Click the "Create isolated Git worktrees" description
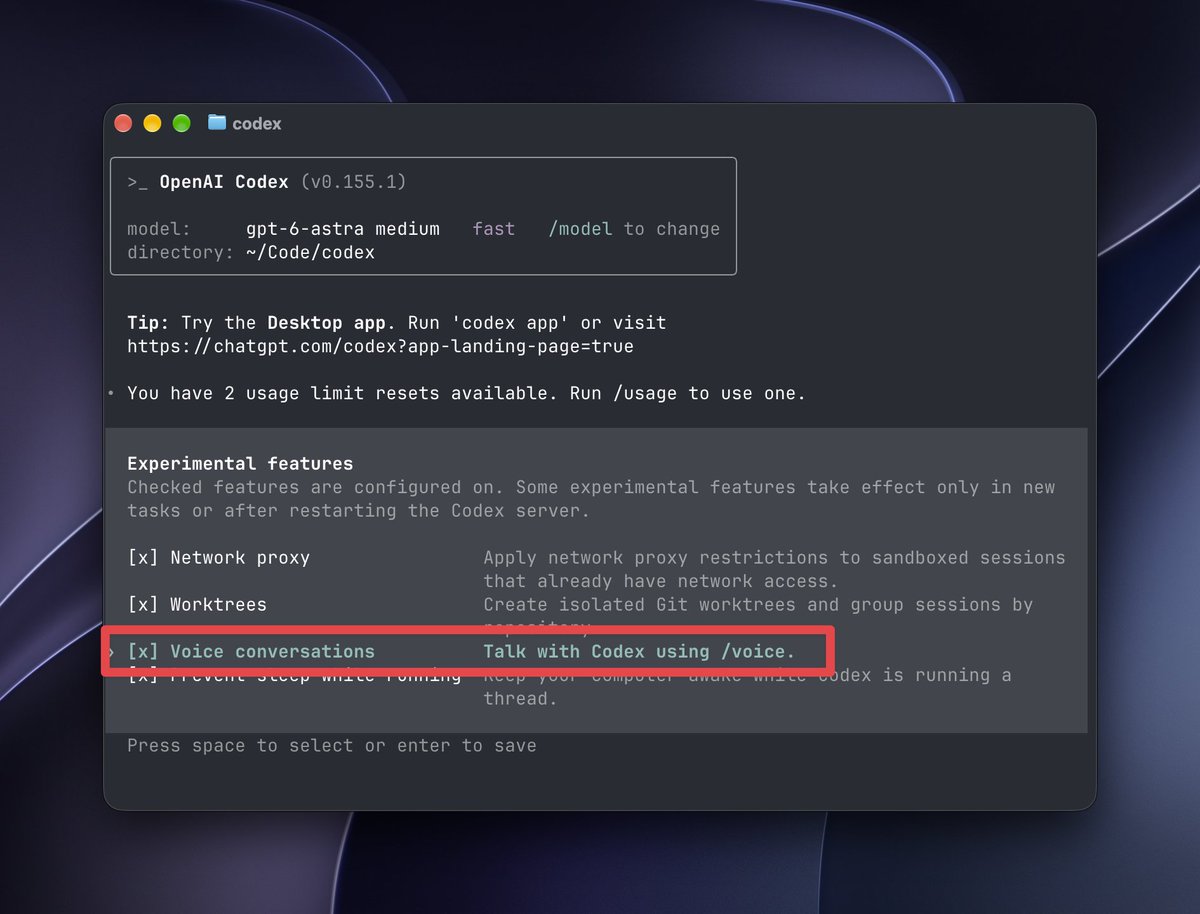 pyautogui.click(x=758, y=605)
